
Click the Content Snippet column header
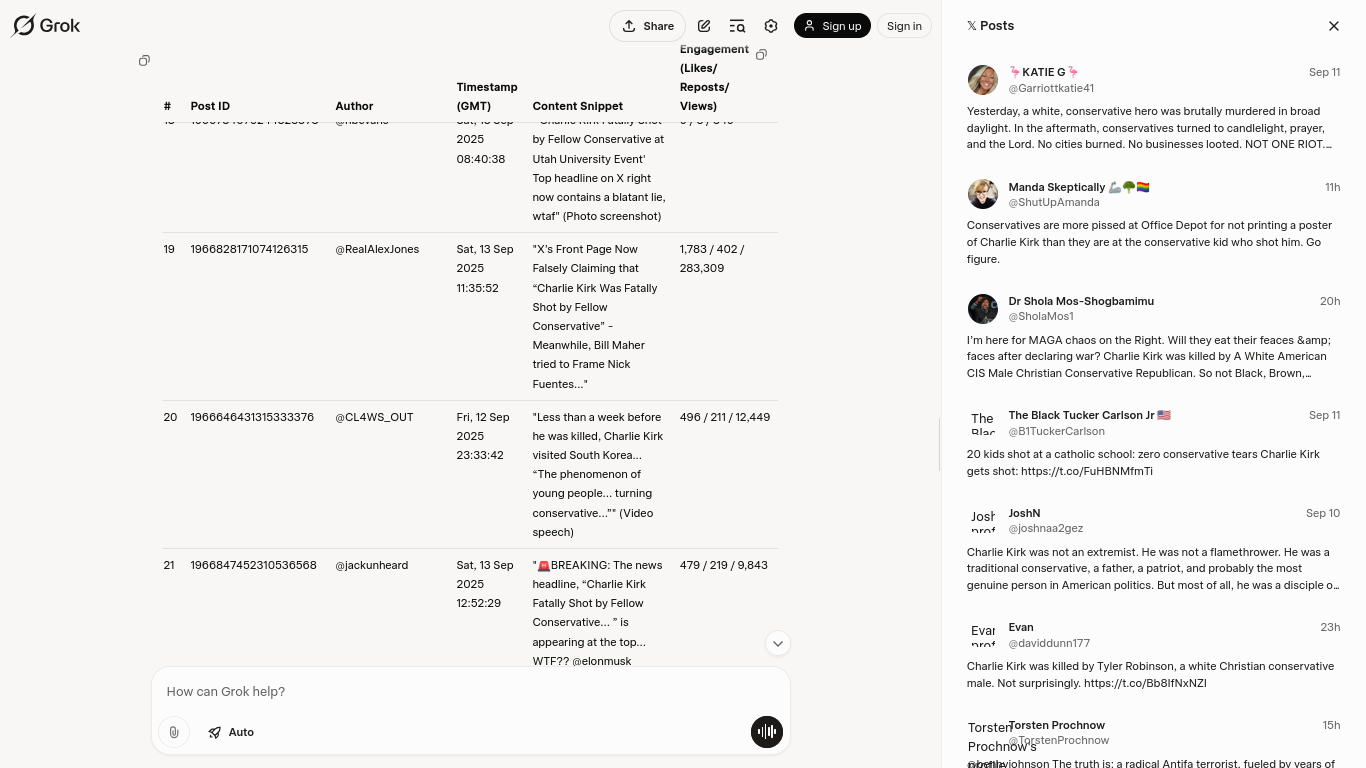click(577, 106)
